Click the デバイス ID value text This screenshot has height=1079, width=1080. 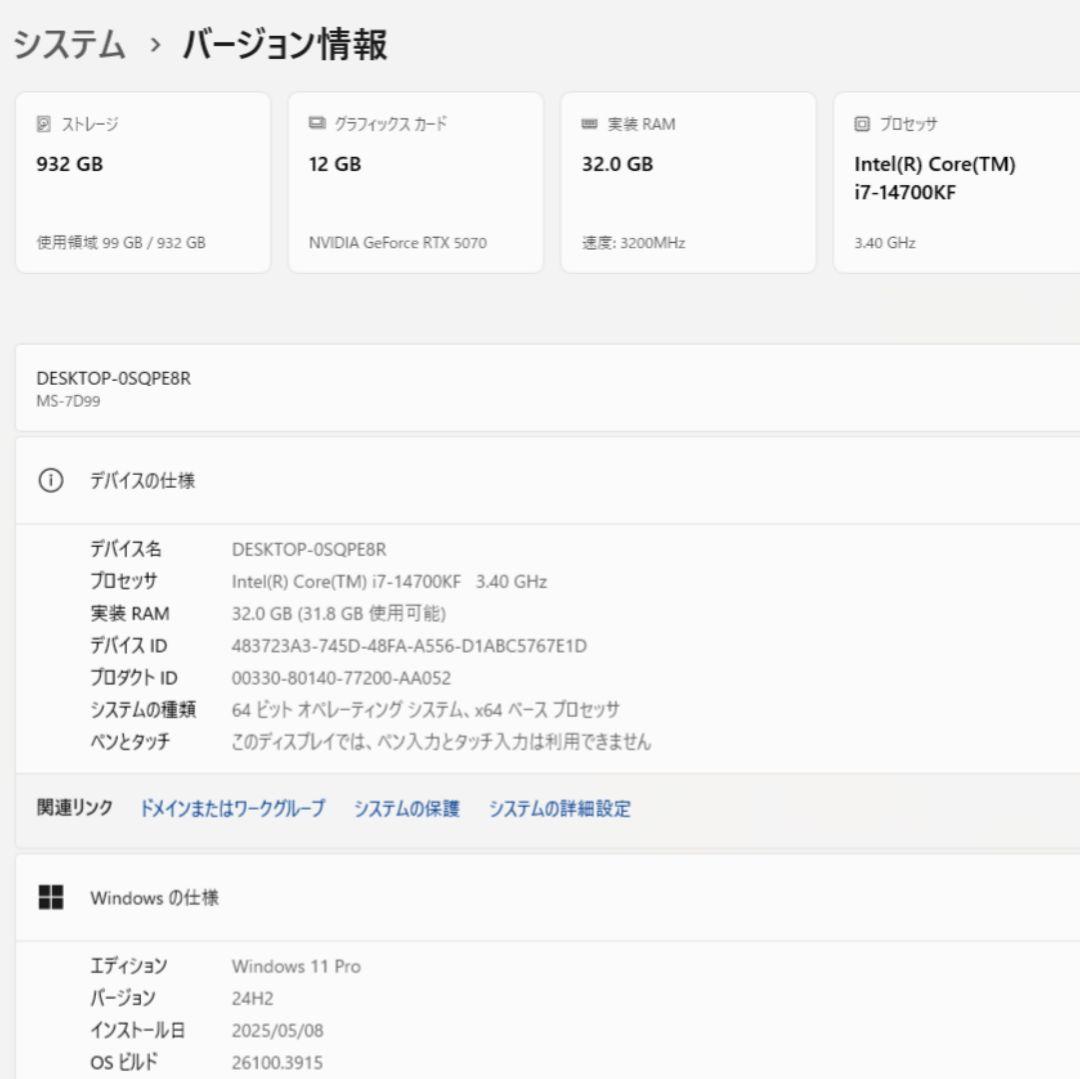[409, 645]
